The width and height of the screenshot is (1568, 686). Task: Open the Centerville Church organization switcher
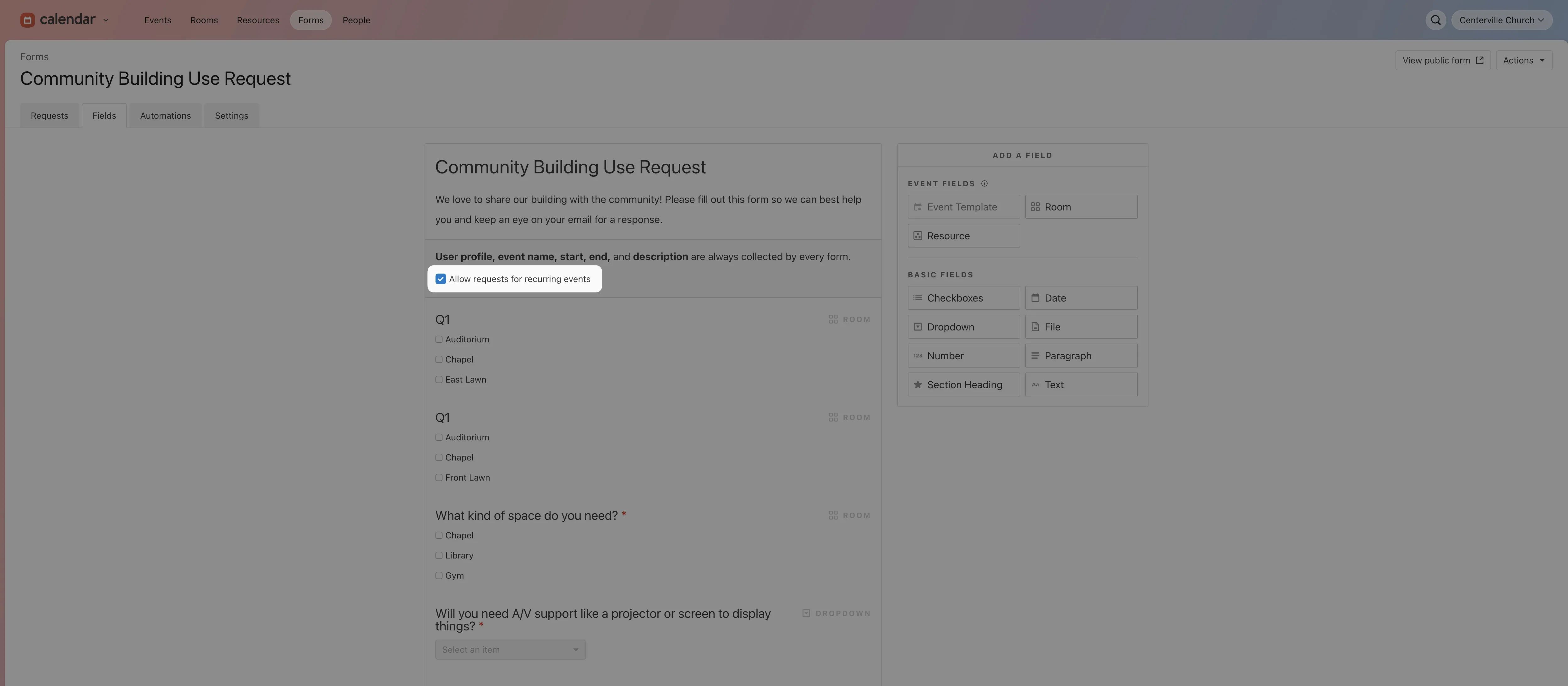coord(1501,19)
